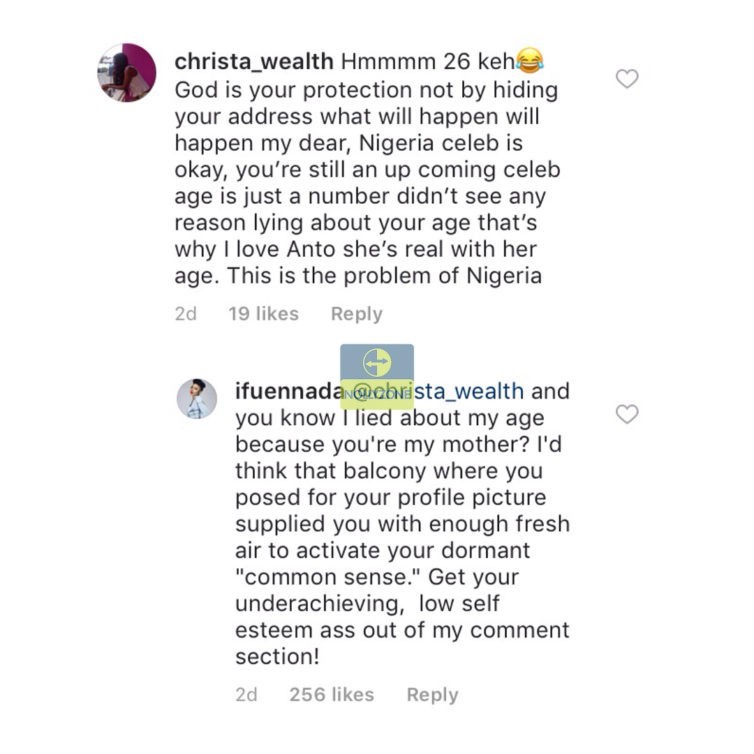
Task: Click the green arrow watermark logo
Action: (x=377, y=363)
